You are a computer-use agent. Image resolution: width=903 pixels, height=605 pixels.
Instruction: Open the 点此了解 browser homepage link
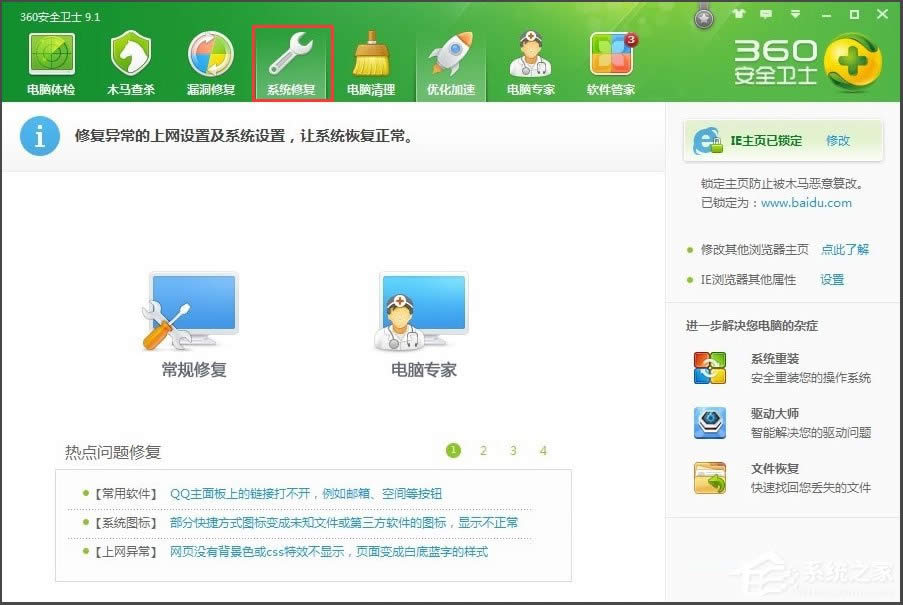pos(845,250)
